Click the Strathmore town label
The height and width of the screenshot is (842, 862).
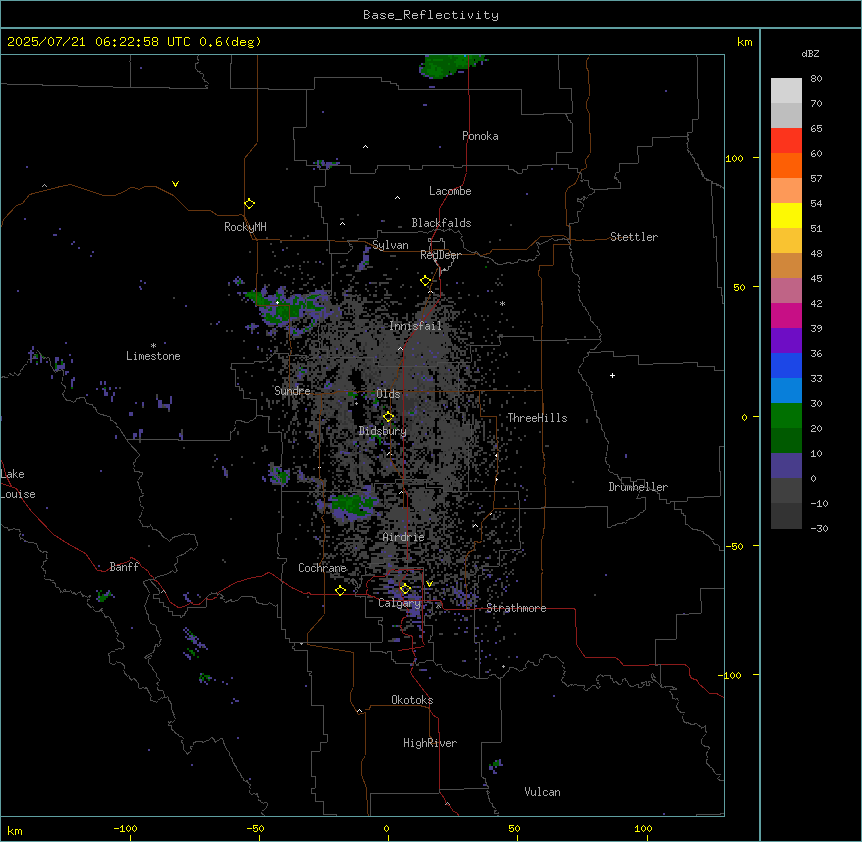[x=516, y=608]
